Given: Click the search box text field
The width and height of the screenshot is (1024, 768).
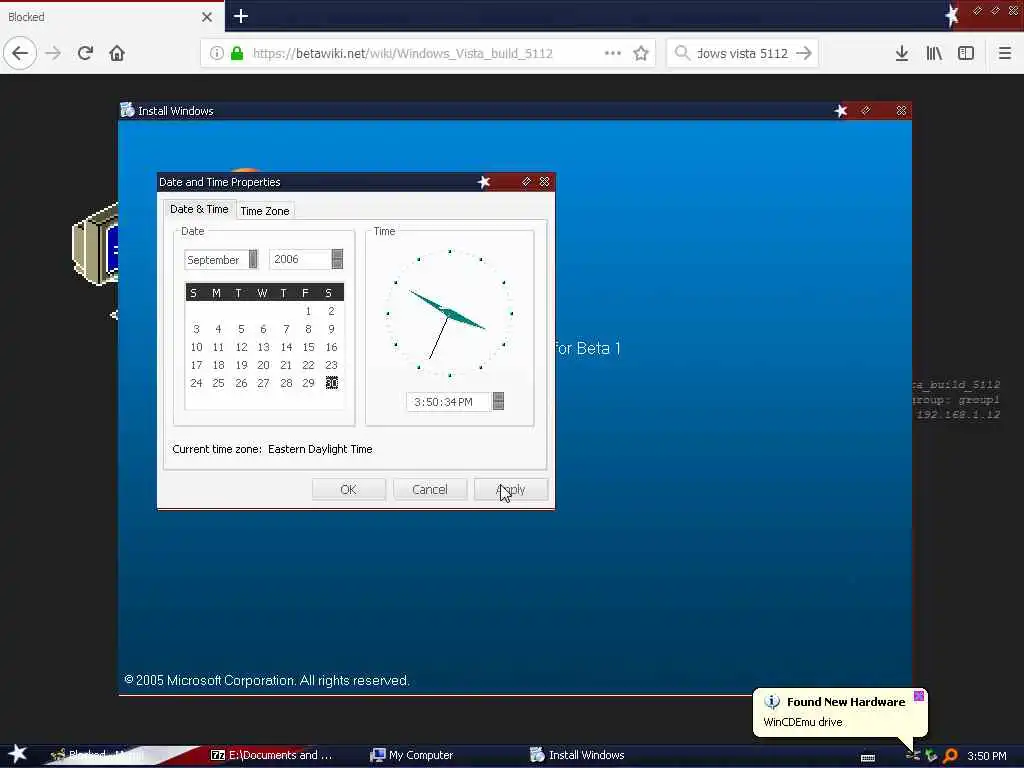Looking at the screenshot, I should [743, 53].
